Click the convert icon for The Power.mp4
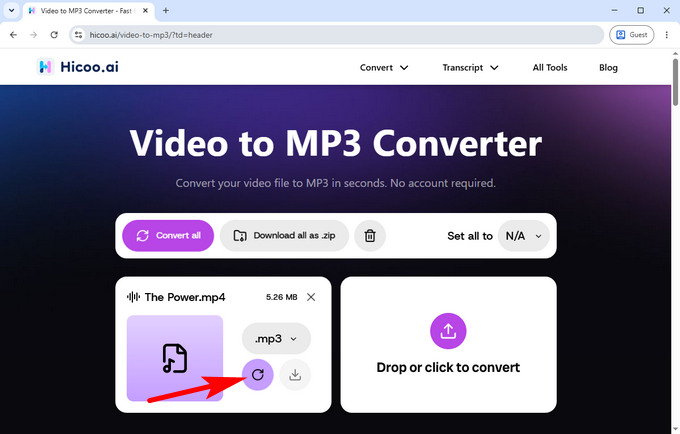 tap(258, 375)
